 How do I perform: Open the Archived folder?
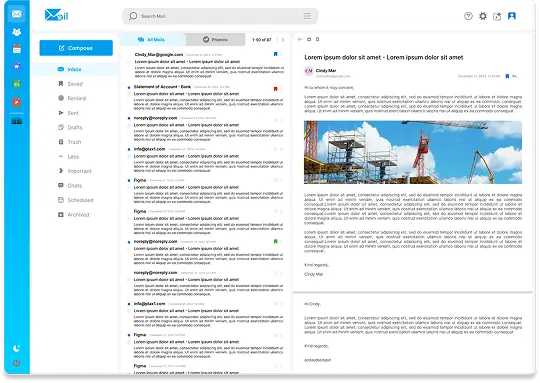(74, 215)
